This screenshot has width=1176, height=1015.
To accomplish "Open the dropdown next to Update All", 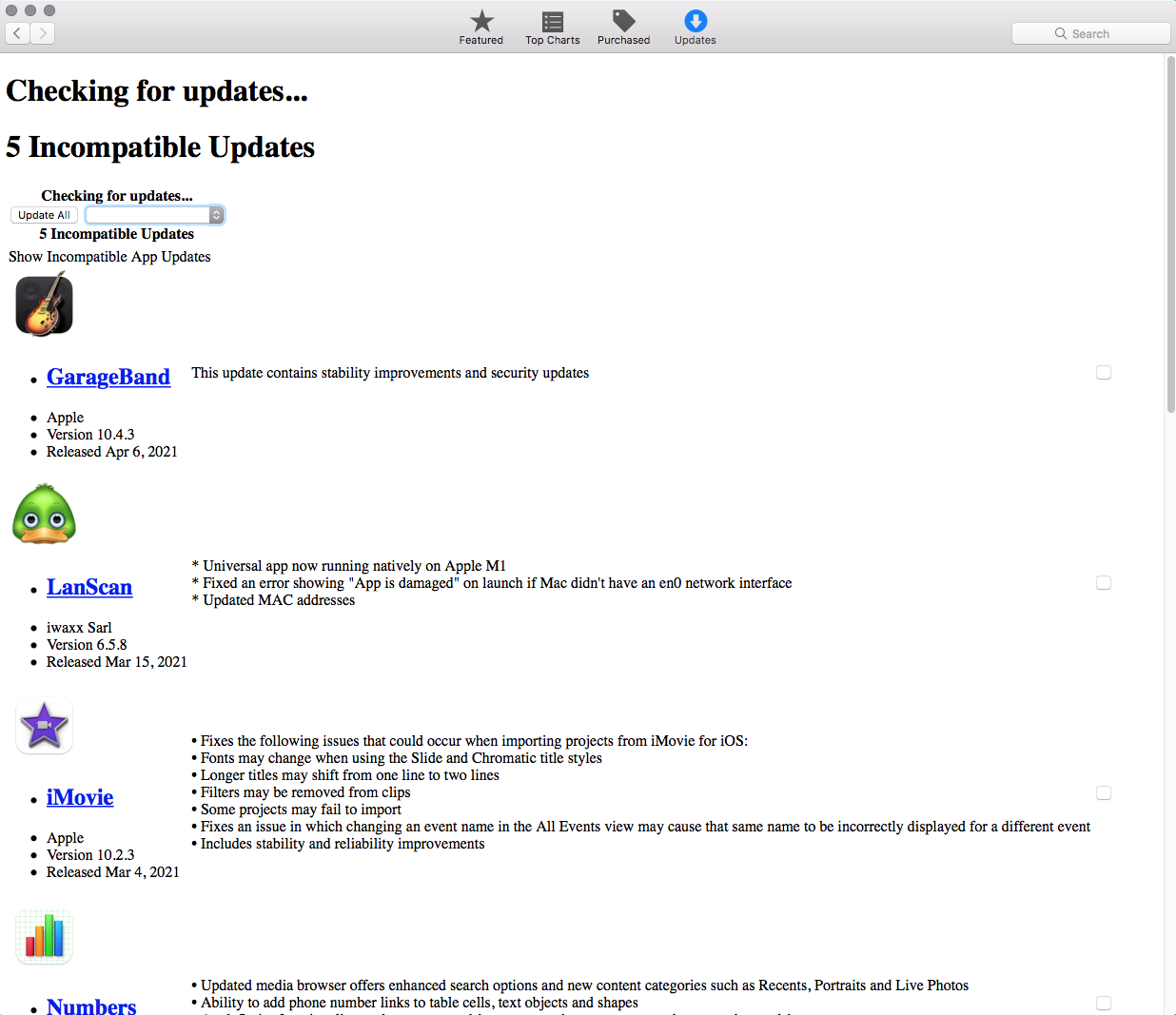I will (155, 215).
